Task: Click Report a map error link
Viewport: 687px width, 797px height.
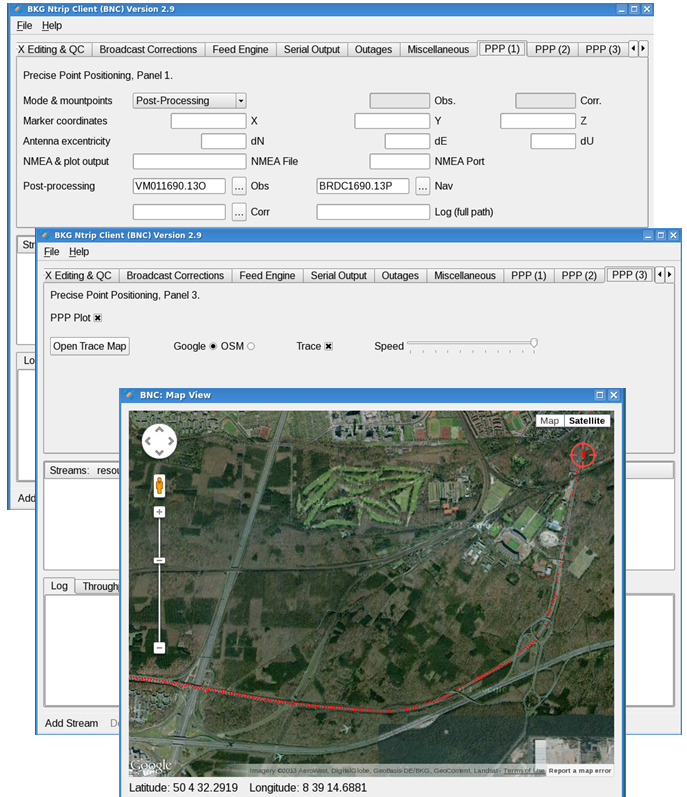Action: (x=579, y=771)
